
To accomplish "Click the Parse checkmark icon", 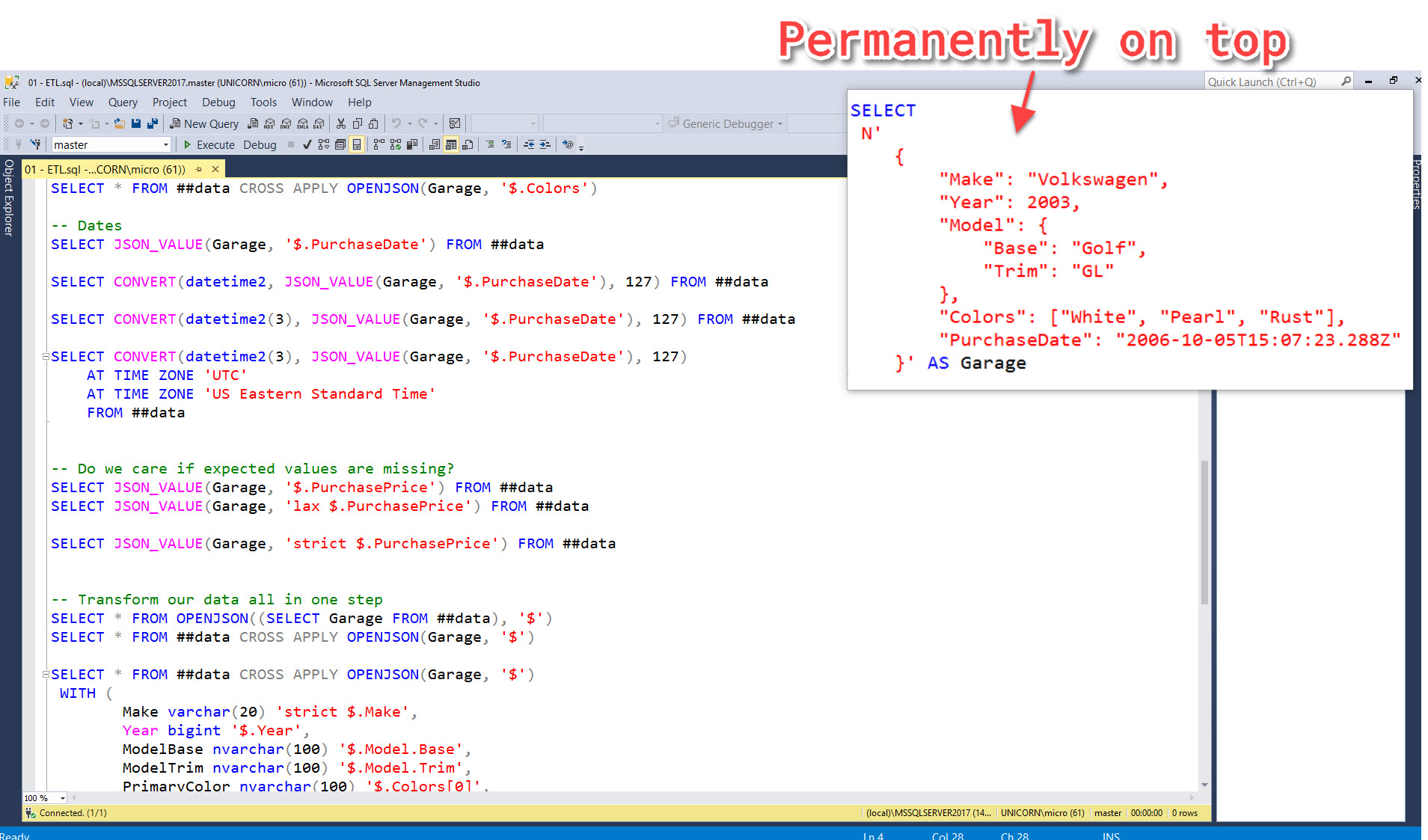I will point(307,144).
